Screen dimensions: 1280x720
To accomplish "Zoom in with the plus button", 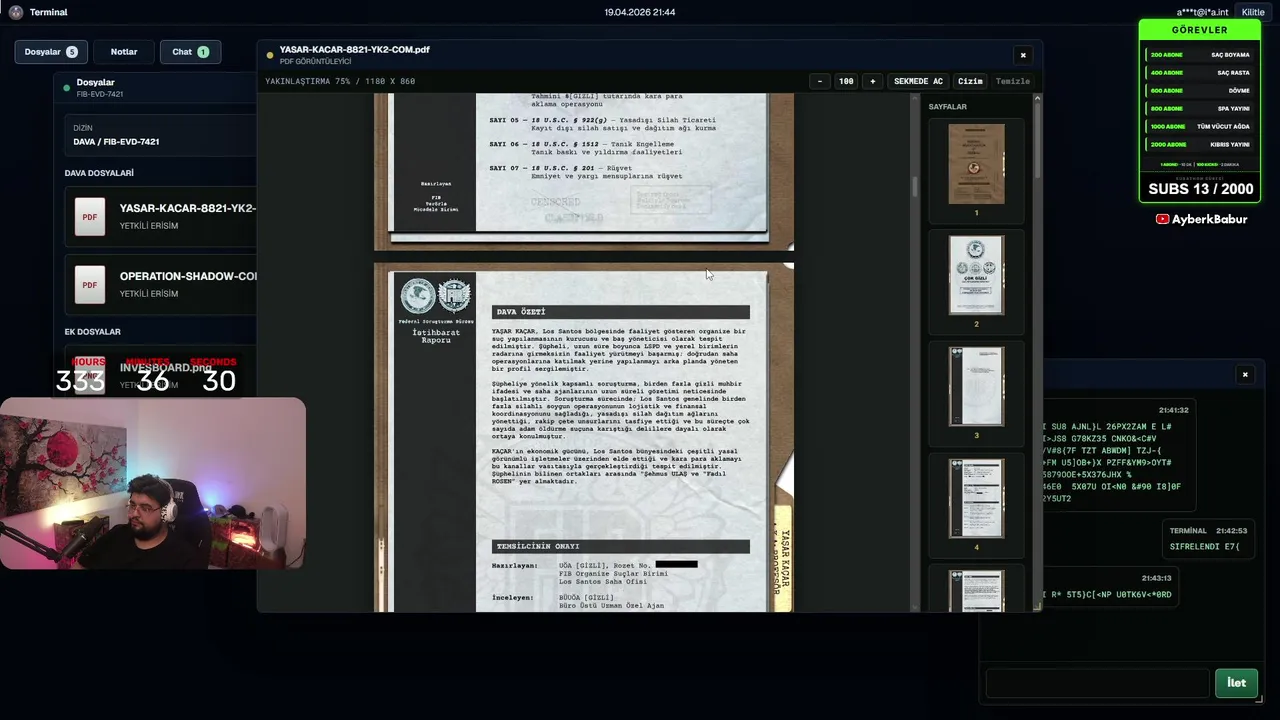I will click(x=872, y=81).
